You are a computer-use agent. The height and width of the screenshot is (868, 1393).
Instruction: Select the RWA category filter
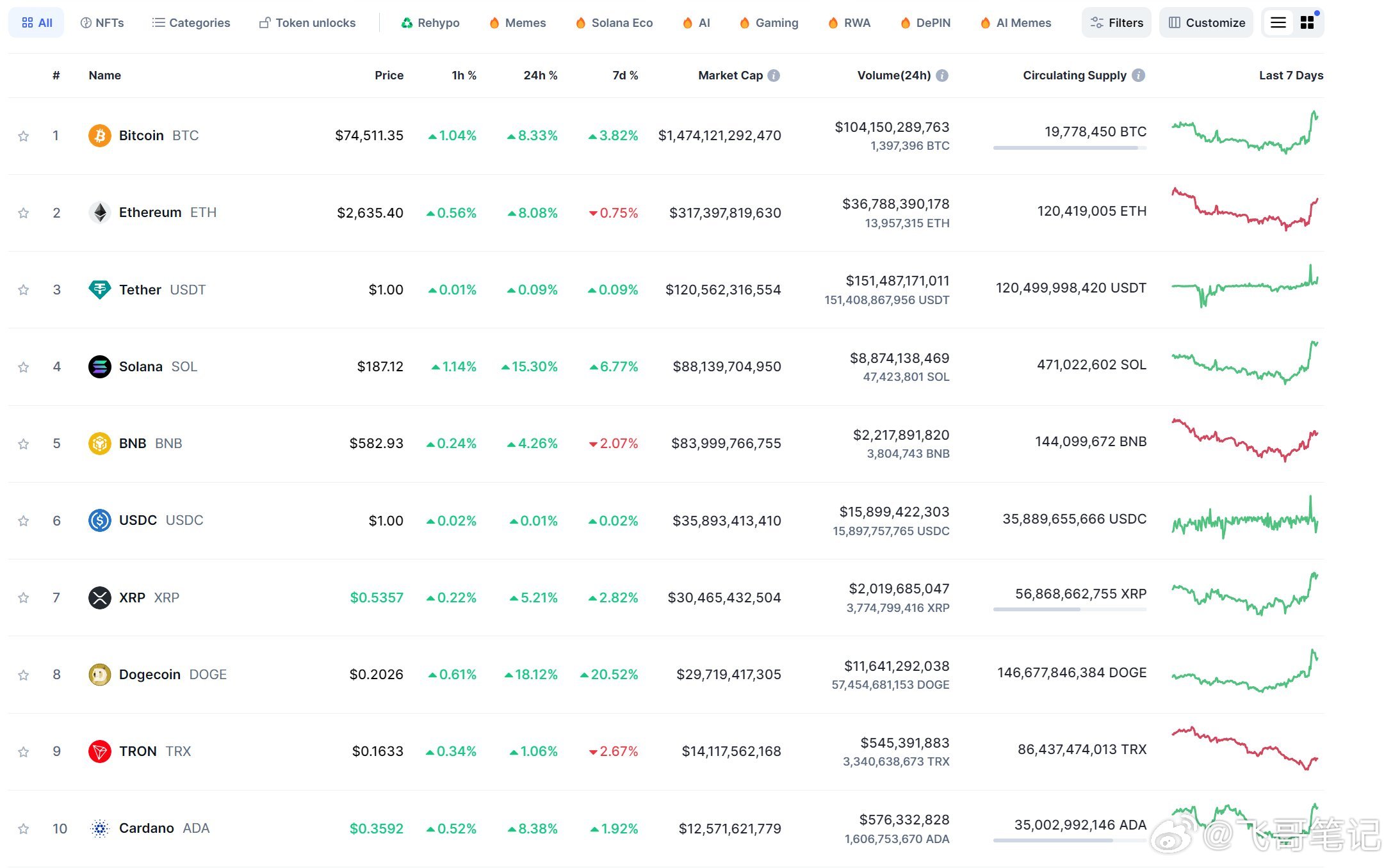[849, 23]
